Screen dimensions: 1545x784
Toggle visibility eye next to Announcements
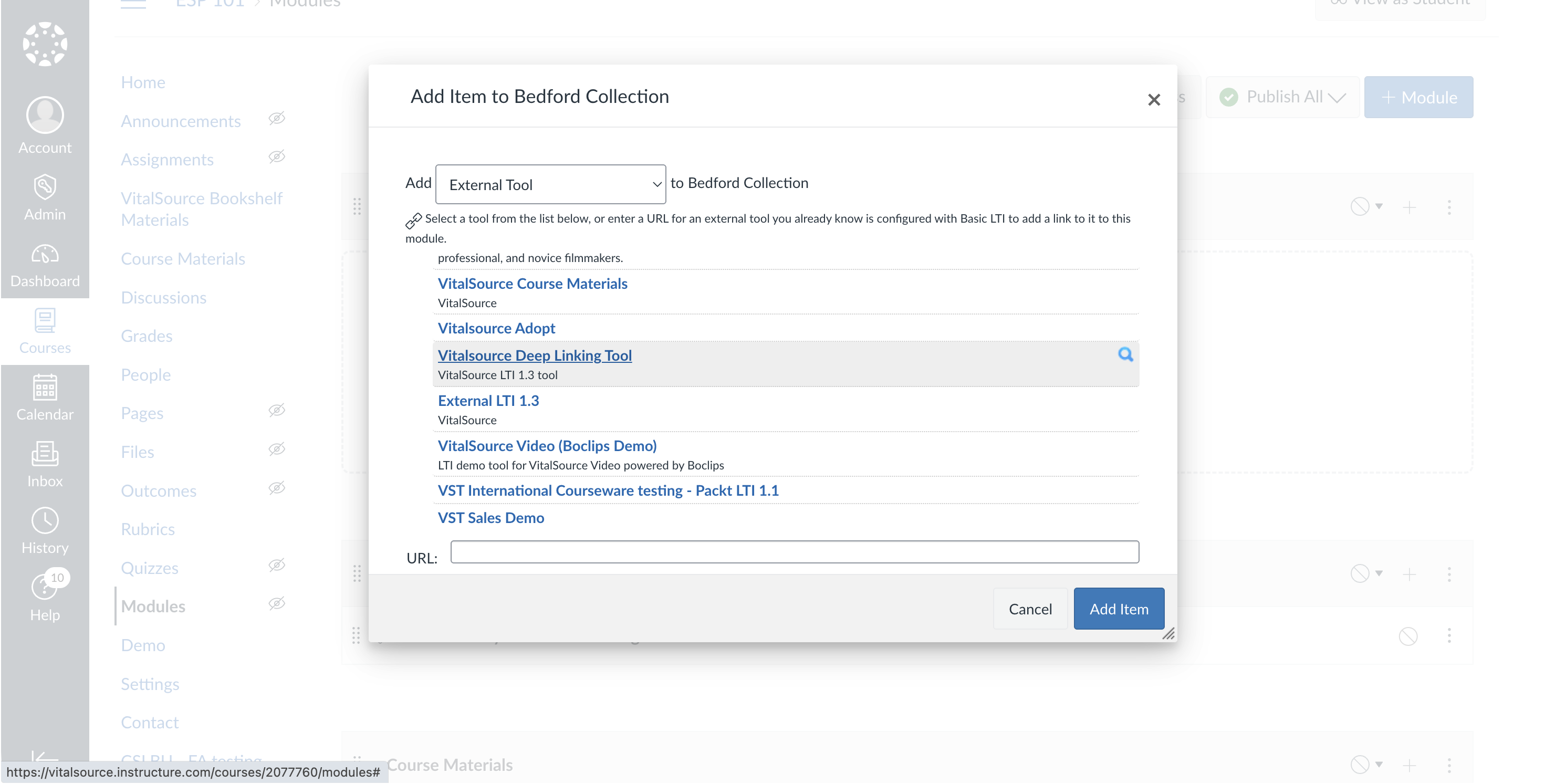tap(276, 118)
